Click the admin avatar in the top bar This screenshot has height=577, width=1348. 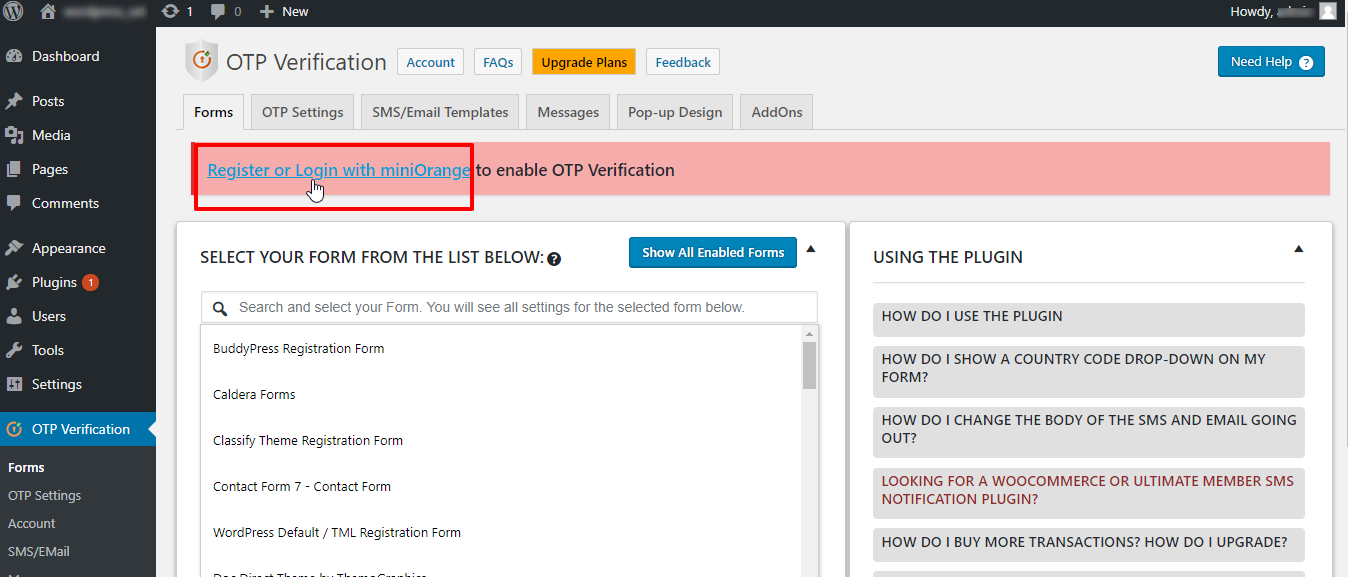tap(1327, 12)
